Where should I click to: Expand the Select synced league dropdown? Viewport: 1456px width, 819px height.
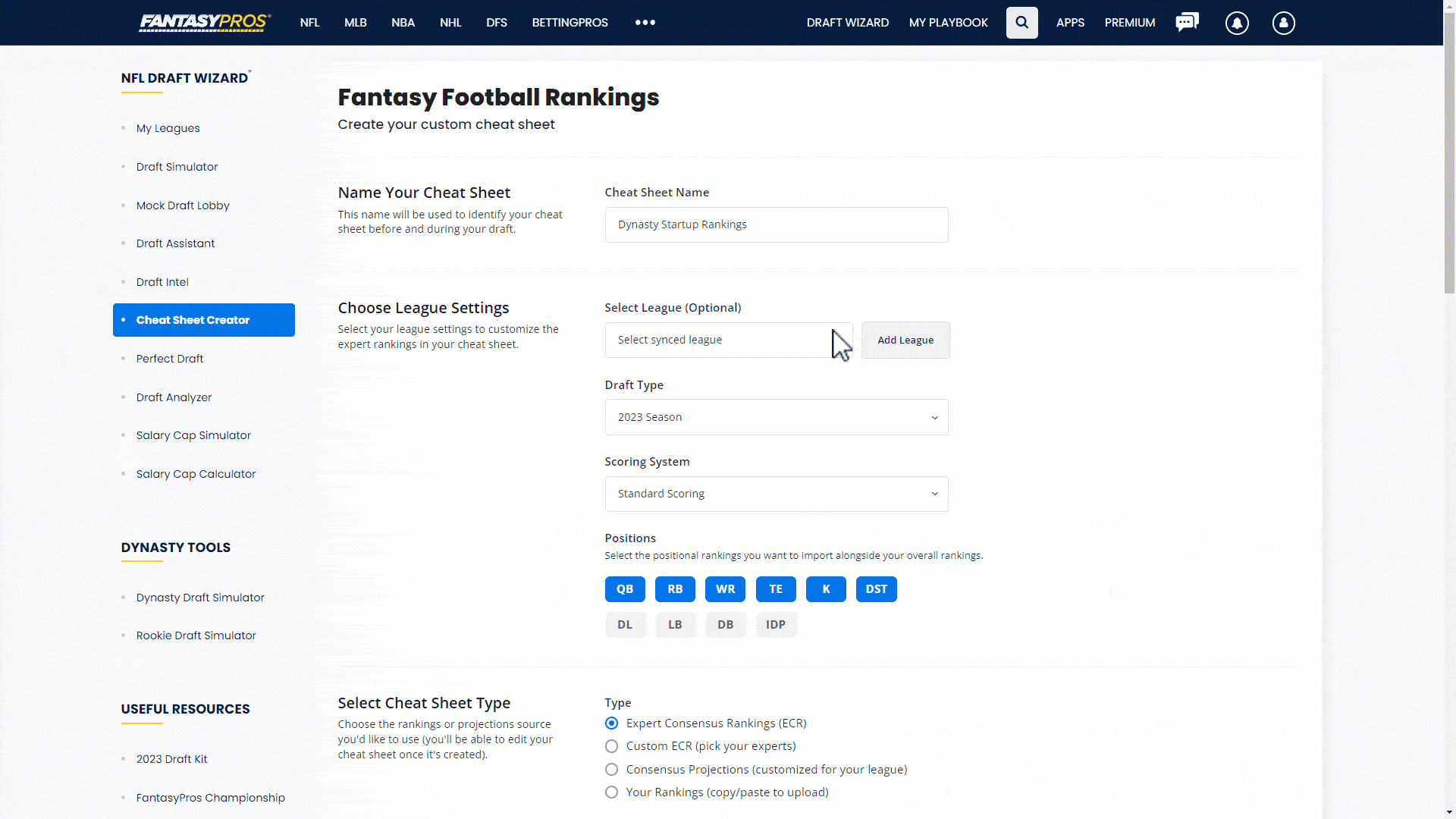pos(728,340)
